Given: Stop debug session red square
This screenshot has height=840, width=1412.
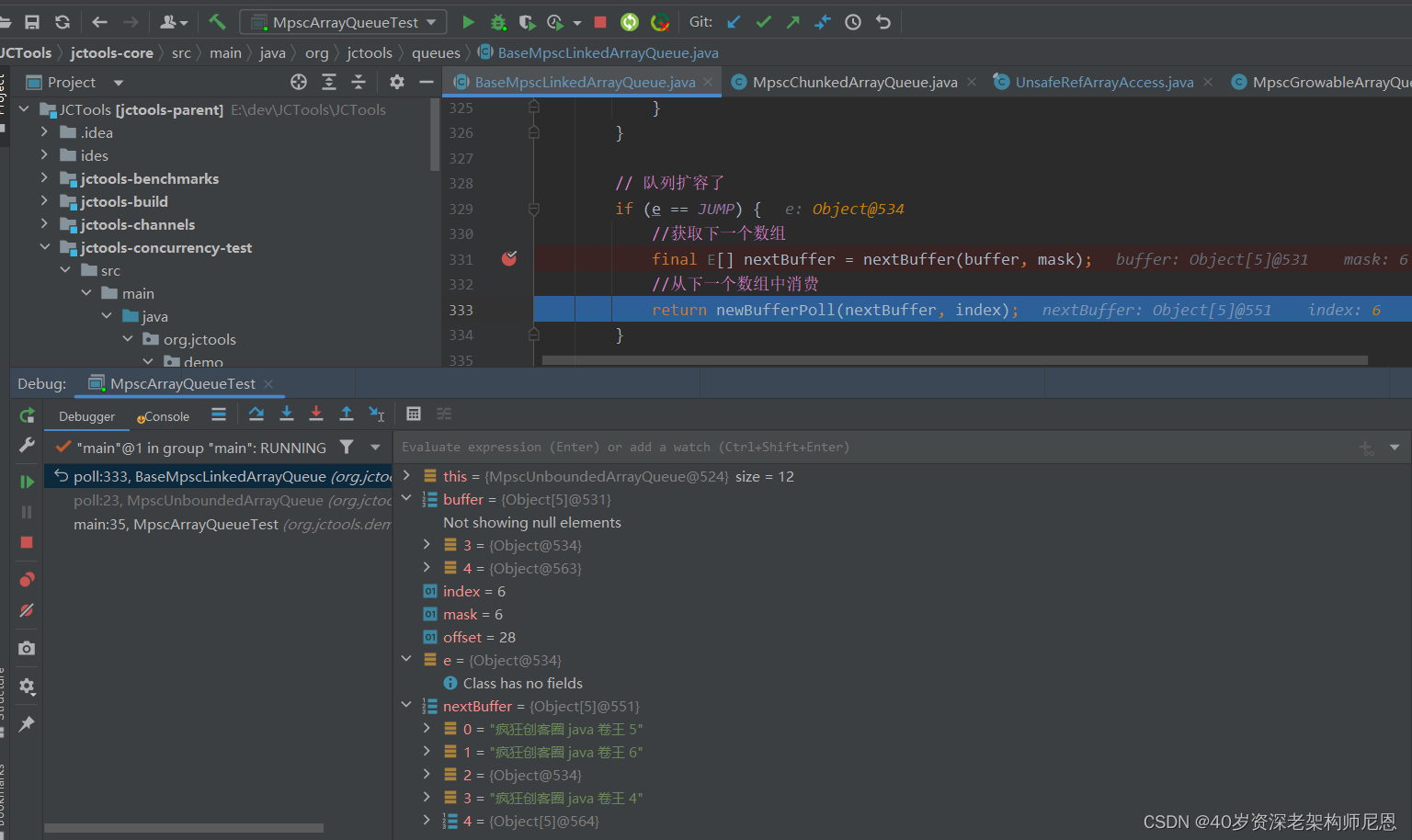Looking at the screenshot, I should [x=27, y=542].
